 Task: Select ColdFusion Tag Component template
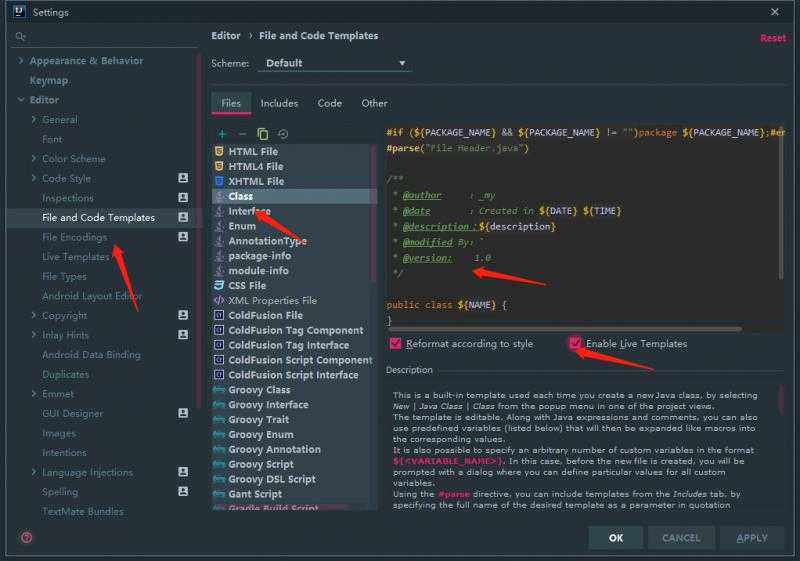pyautogui.click(x=294, y=330)
